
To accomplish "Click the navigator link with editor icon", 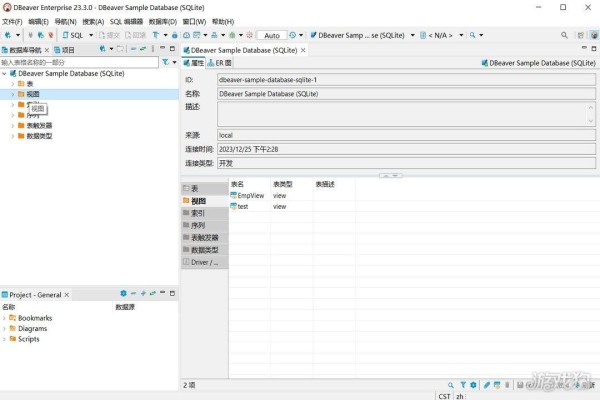I will click(143, 49).
